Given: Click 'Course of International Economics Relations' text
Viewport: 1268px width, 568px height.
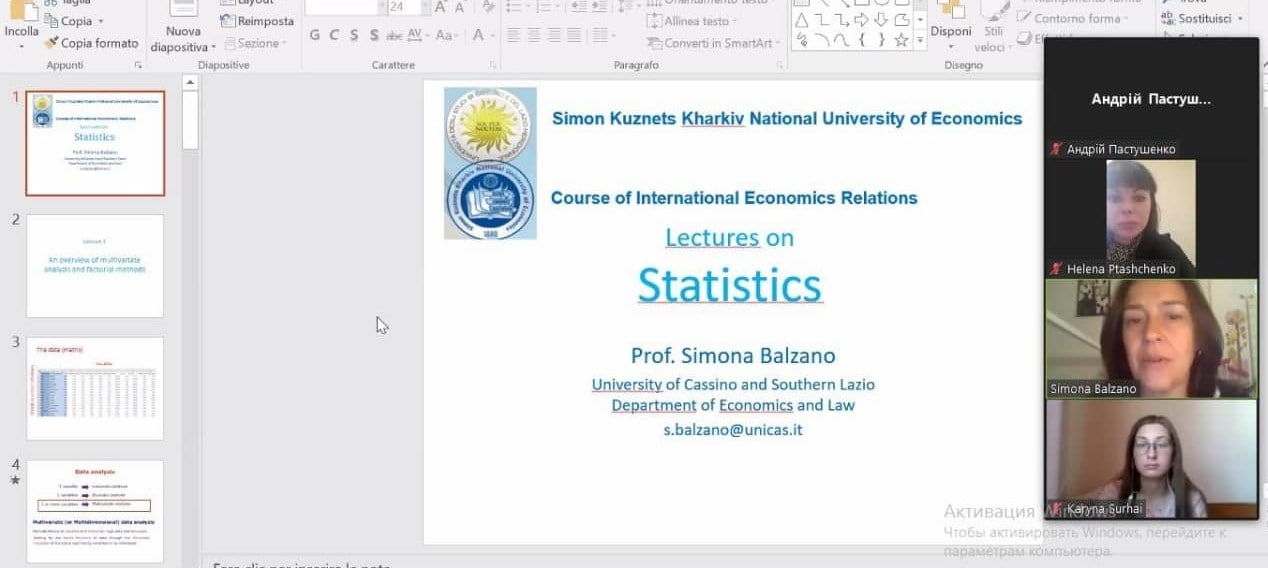Looking at the screenshot, I should [x=734, y=198].
